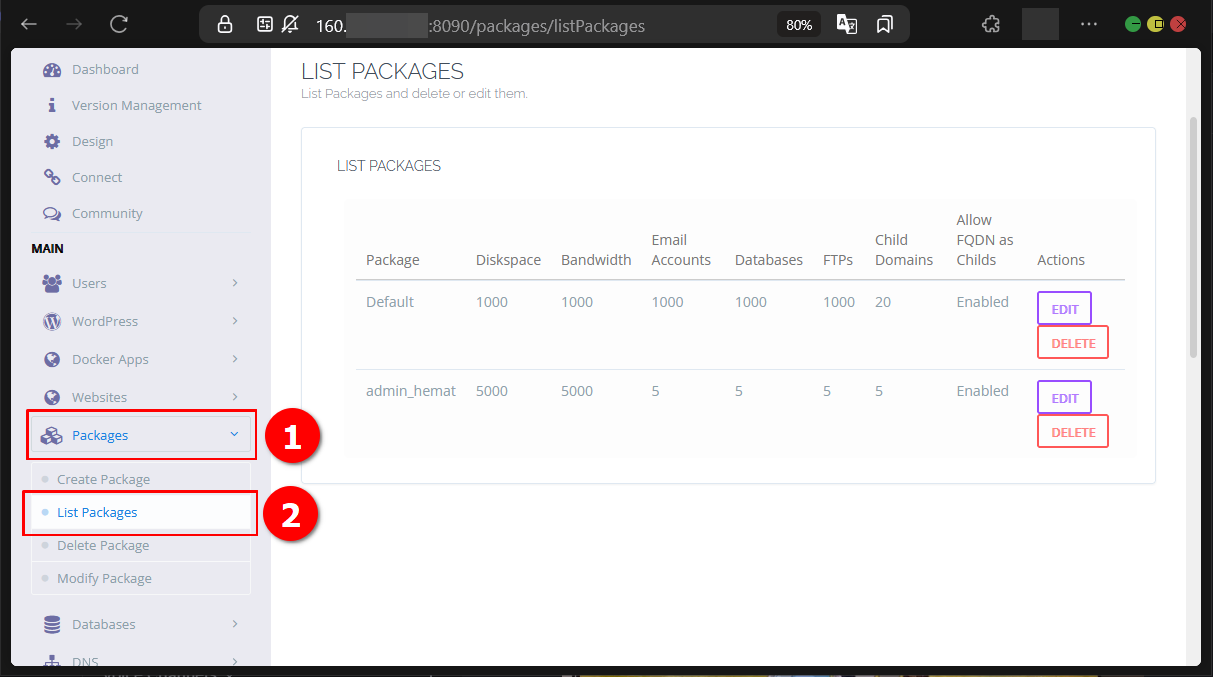Click the 80% zoom level indicator
The height and width of the screenshot is (677, 1213).
[799, 25]
